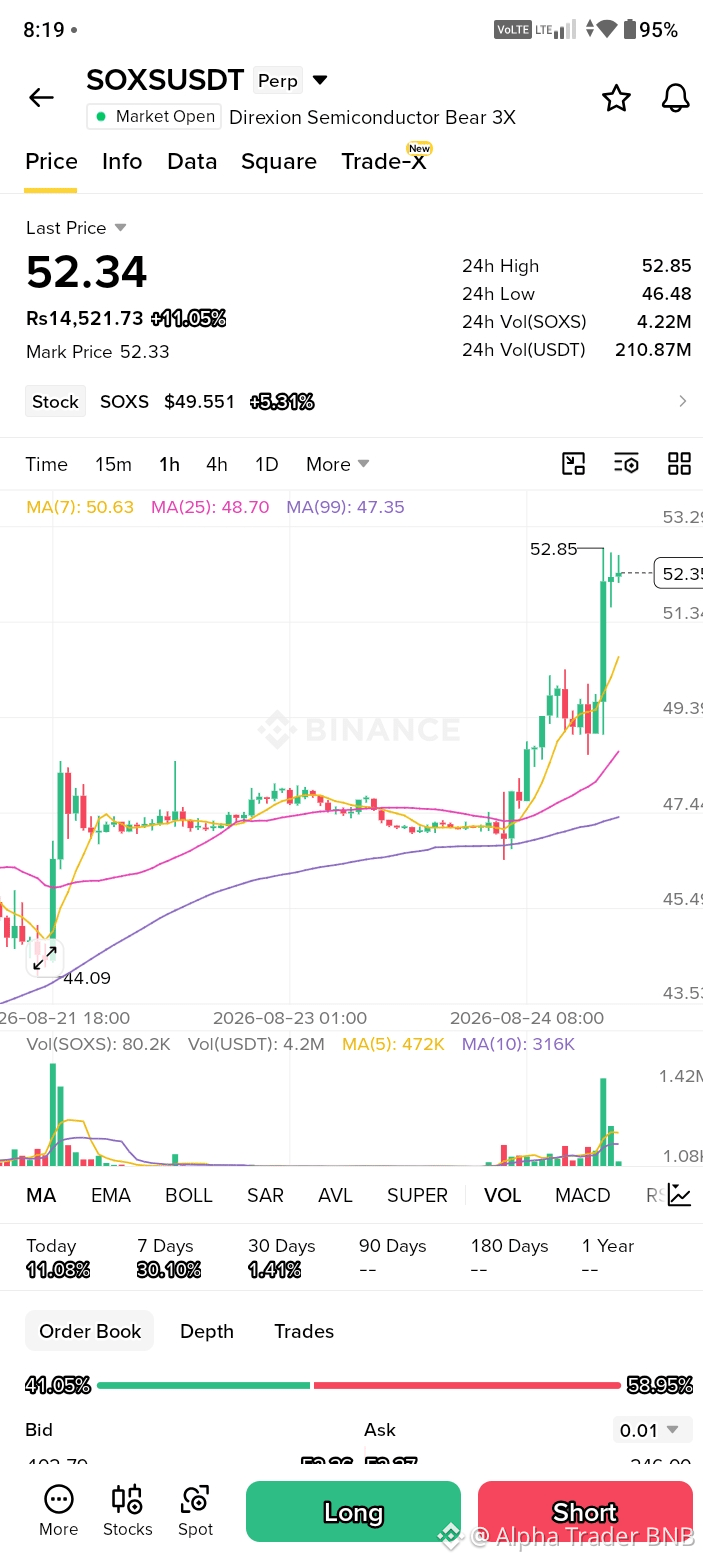Viewport: 703px width, 1562px height.
Task: Select the Depth tab
Action: click(207, 1331)
